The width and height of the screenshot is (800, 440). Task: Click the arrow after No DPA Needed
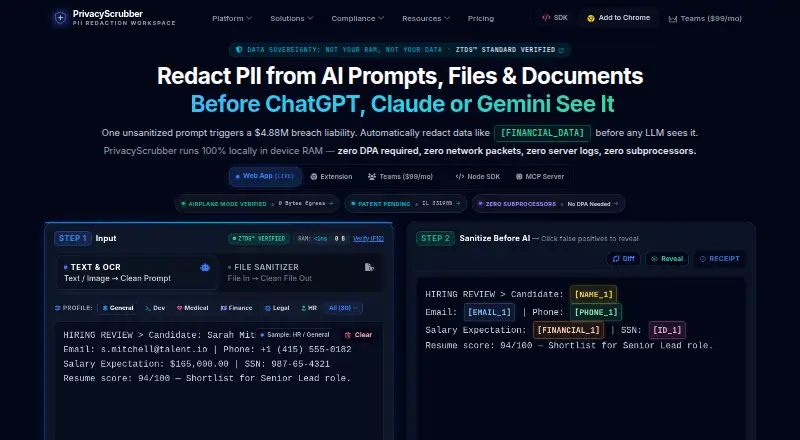pyautogui.click(x=616, y=204)
